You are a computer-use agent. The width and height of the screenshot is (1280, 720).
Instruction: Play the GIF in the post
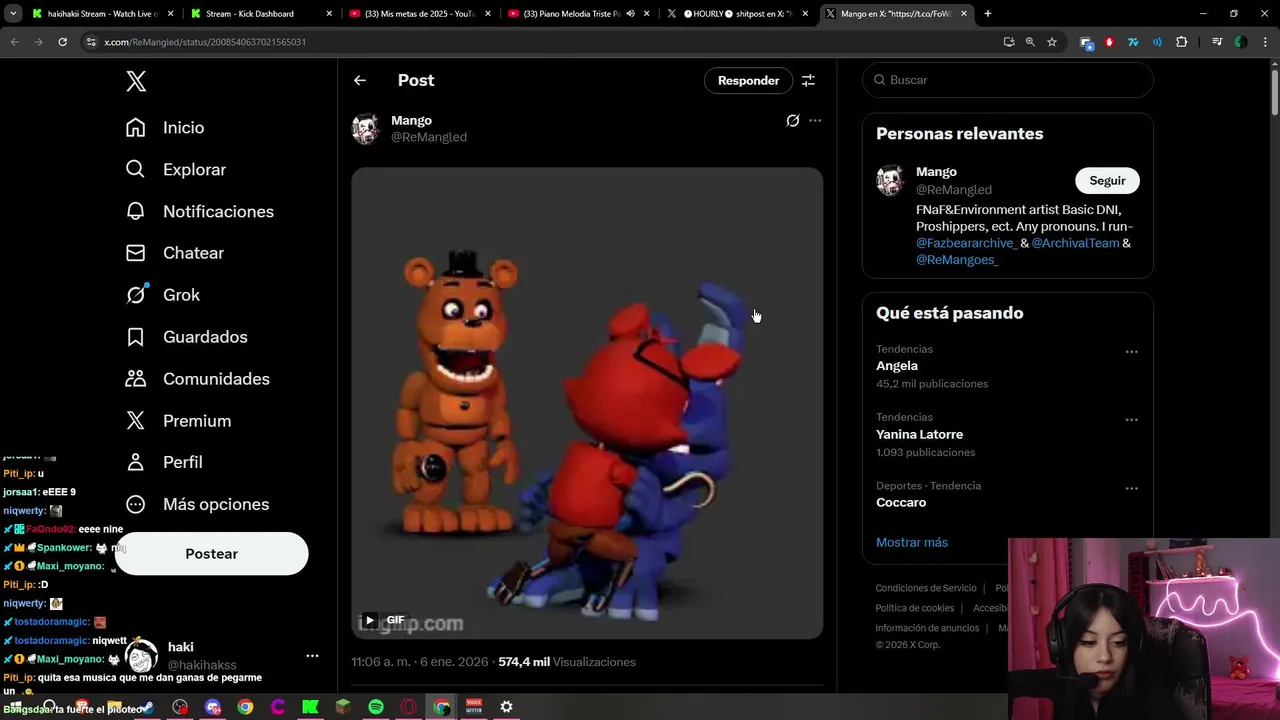[x=370, y=620]
